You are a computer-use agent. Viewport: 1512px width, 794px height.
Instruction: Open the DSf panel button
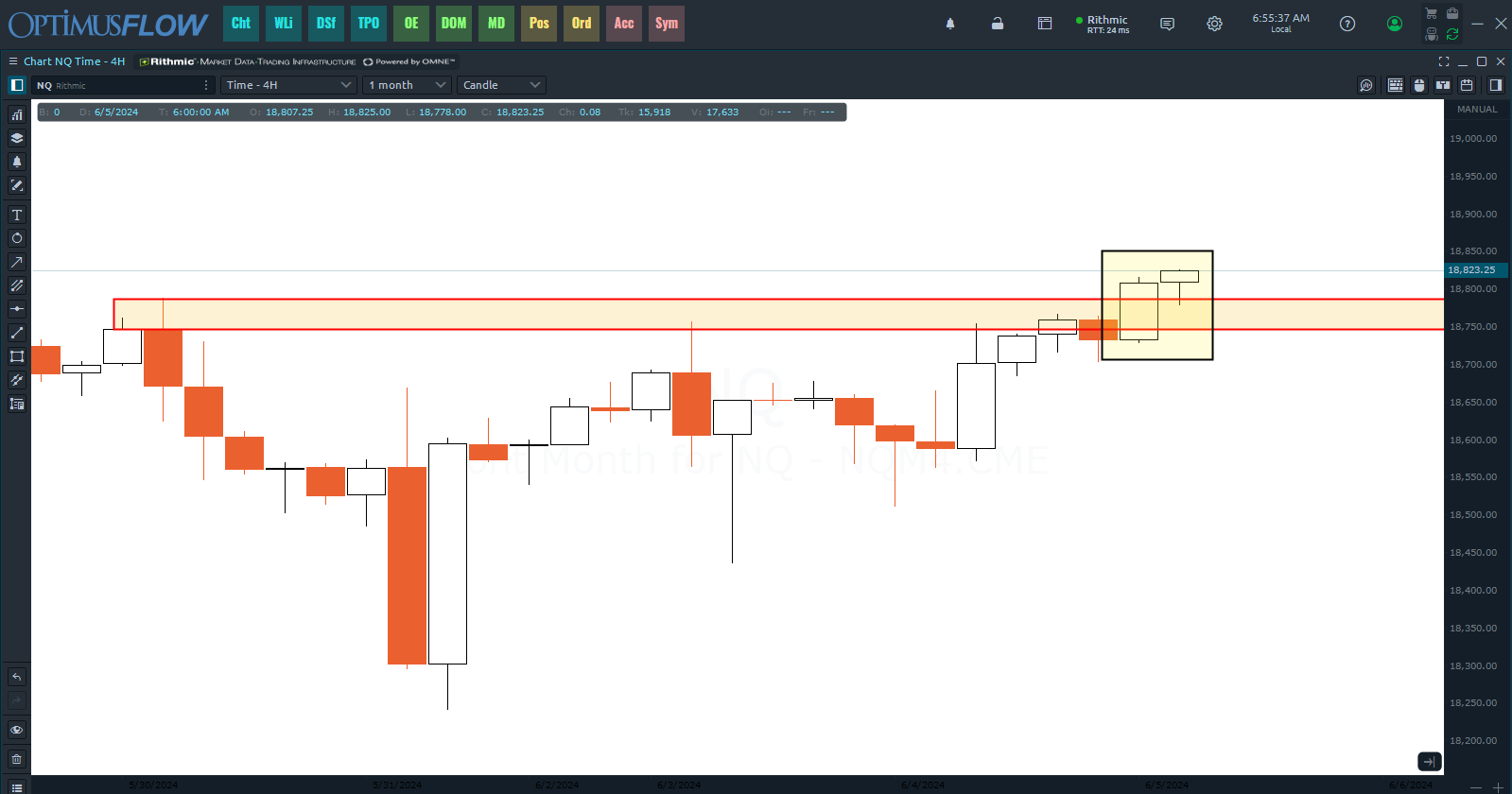326,24
